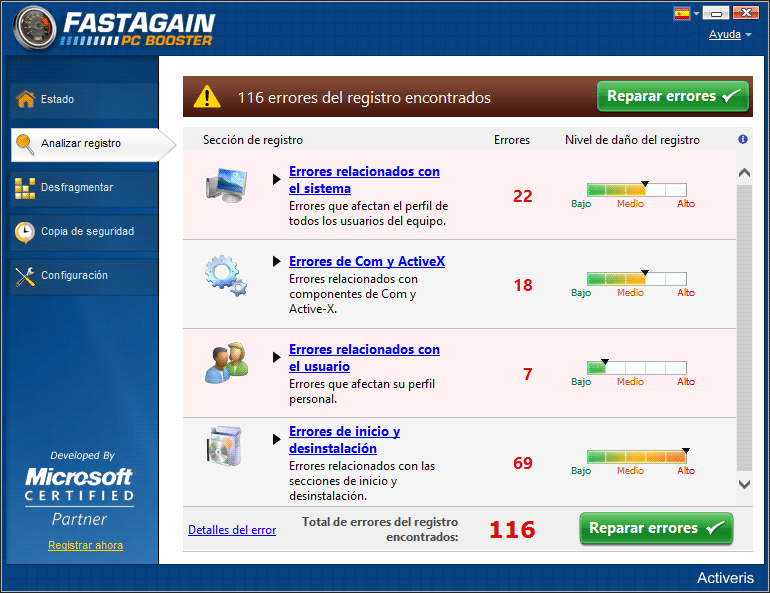This screenshot has height=593, width=770.
Task: Click top Reparar errores button
Action: pyautogui.click(x=673, y=96)
